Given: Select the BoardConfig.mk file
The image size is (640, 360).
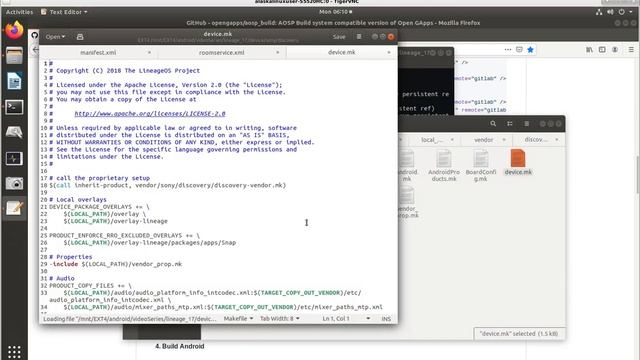Looking at the screenshot, I should [x=481, y=165].
